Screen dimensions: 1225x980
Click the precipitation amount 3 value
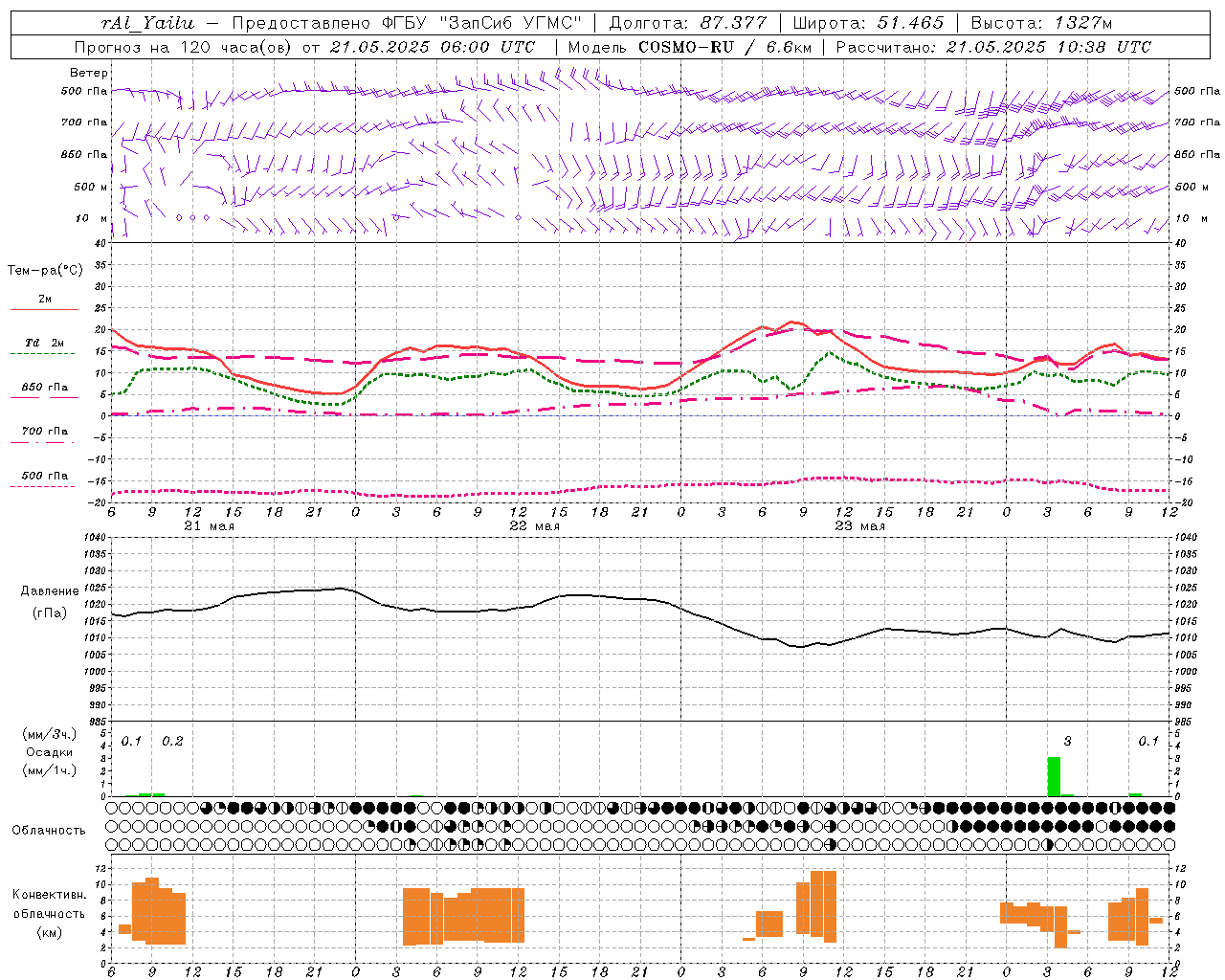click(1068, 742)
